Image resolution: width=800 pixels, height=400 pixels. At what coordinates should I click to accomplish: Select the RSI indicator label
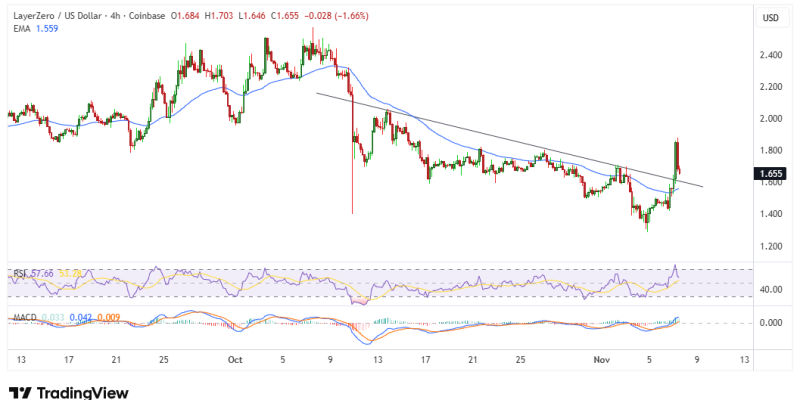(x=19, y=272)
